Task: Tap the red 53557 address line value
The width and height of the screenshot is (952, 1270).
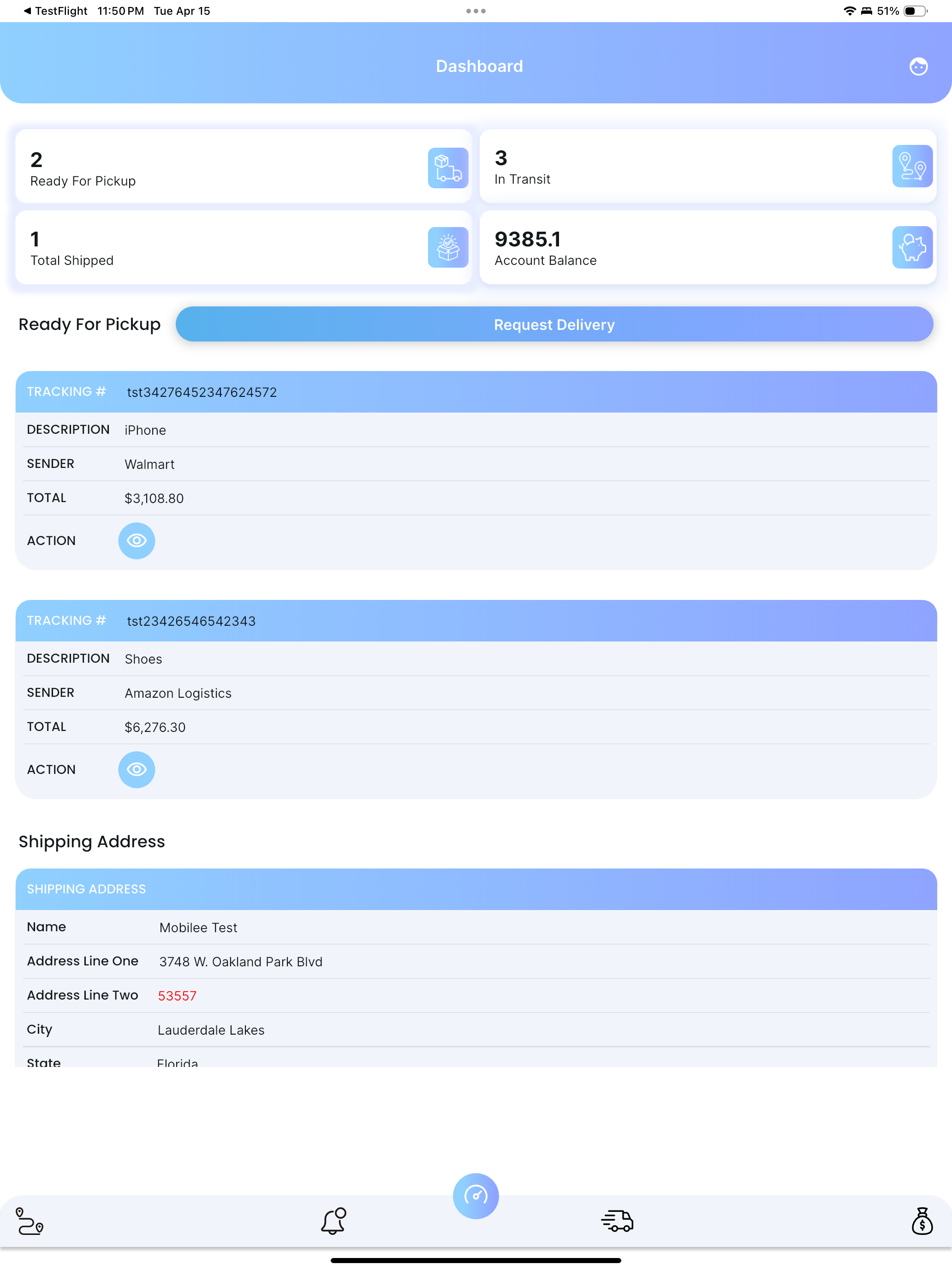Action: [x=177, y=995]
